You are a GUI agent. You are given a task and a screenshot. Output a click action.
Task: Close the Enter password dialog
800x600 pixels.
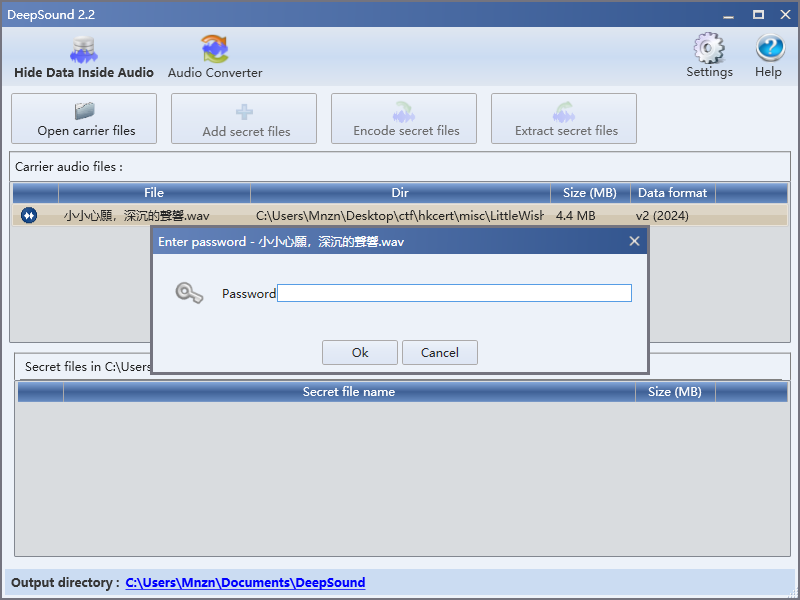coord(634,241)
